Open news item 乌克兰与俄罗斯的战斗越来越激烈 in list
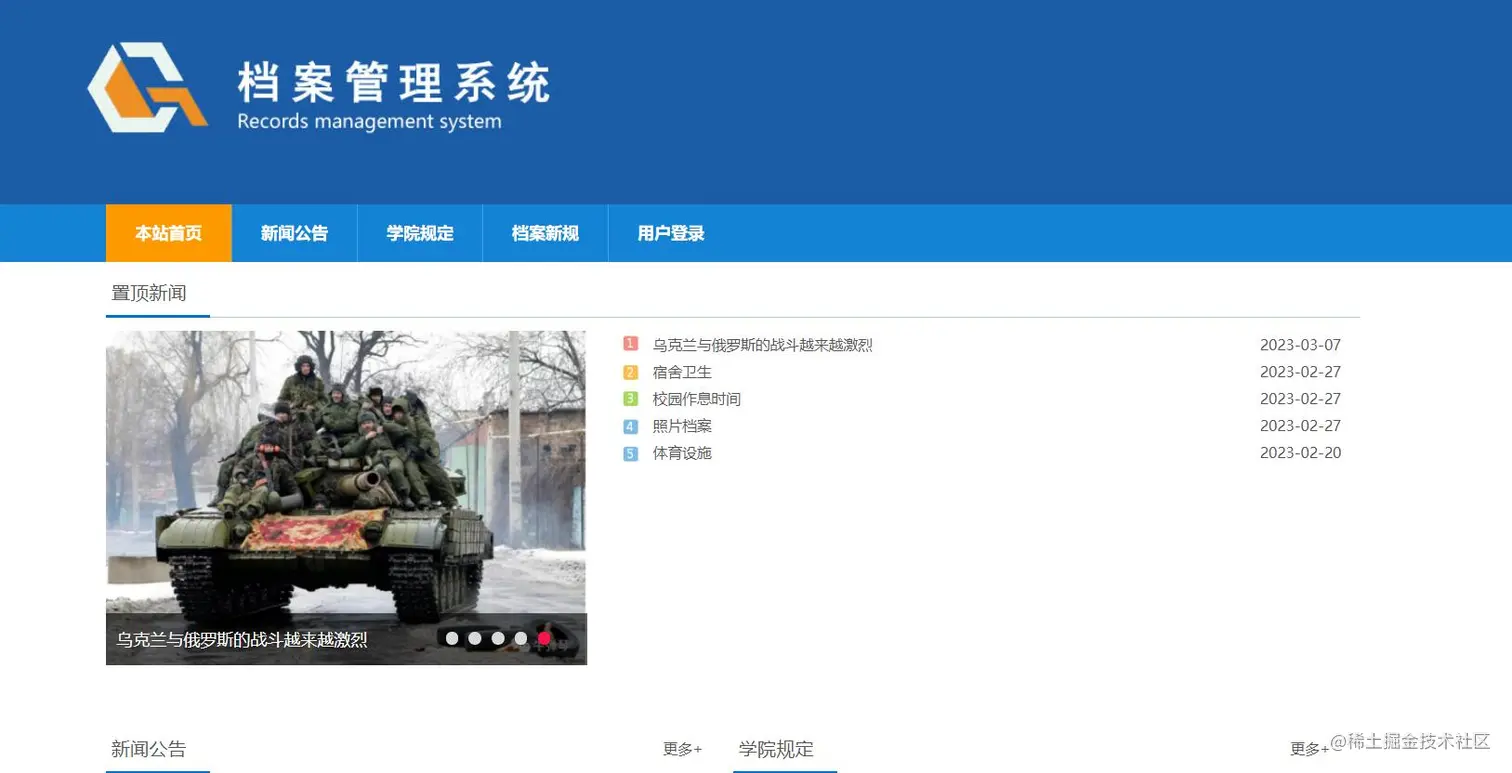The width and height of the screenshot is (1512, 773). coord(763,345)
